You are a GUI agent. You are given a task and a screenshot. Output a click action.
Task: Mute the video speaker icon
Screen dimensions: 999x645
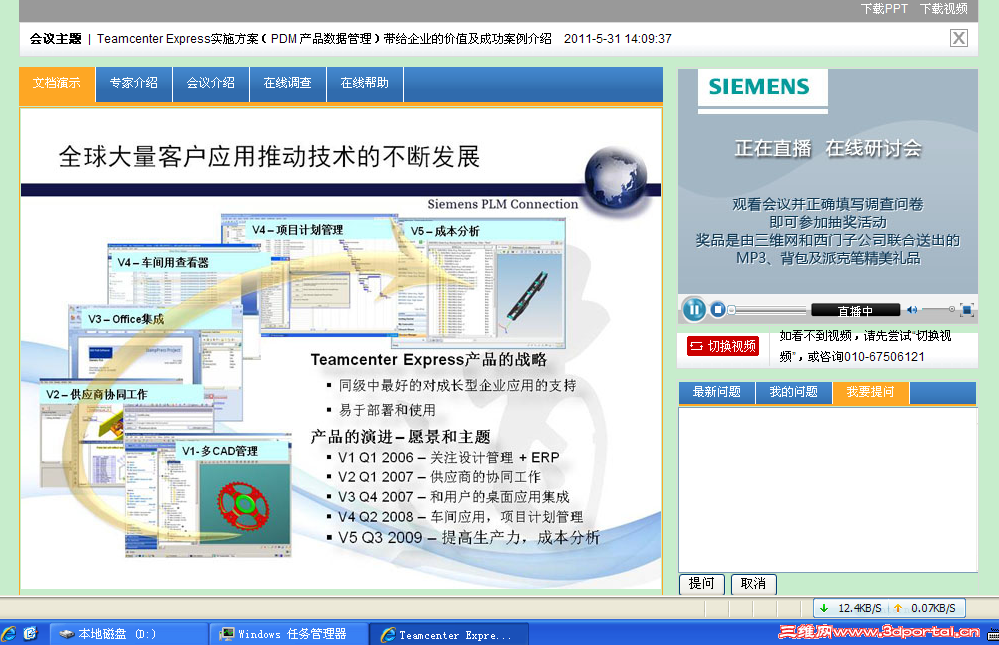tap(912, 310)
